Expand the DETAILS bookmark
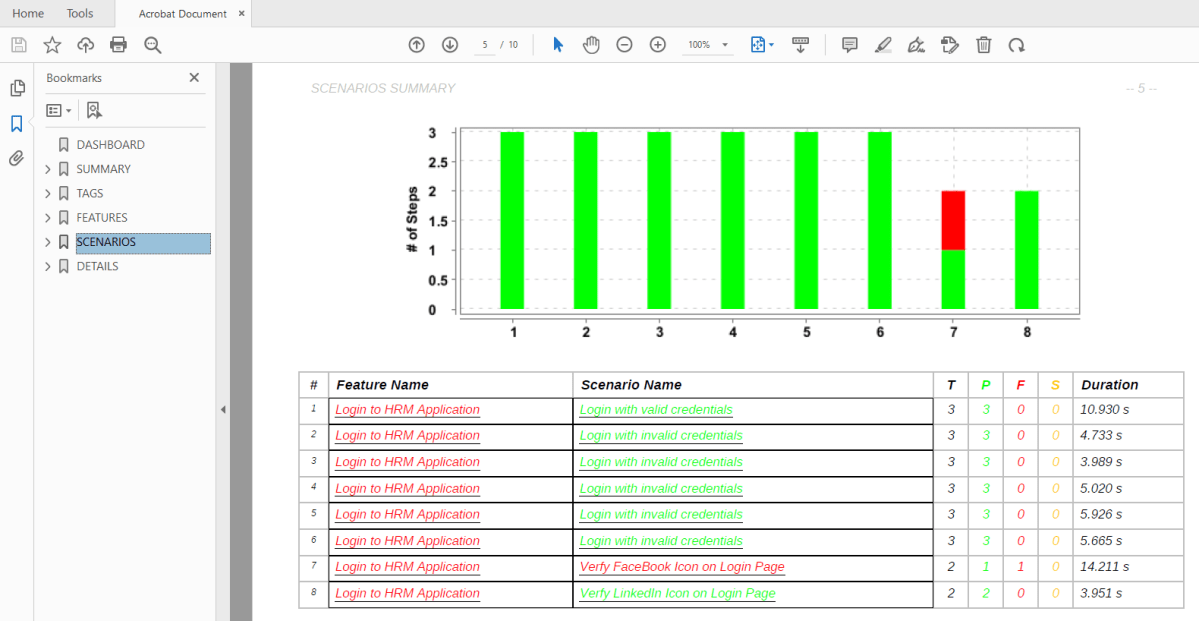The image size is (1199, 621). click(48, 267)
